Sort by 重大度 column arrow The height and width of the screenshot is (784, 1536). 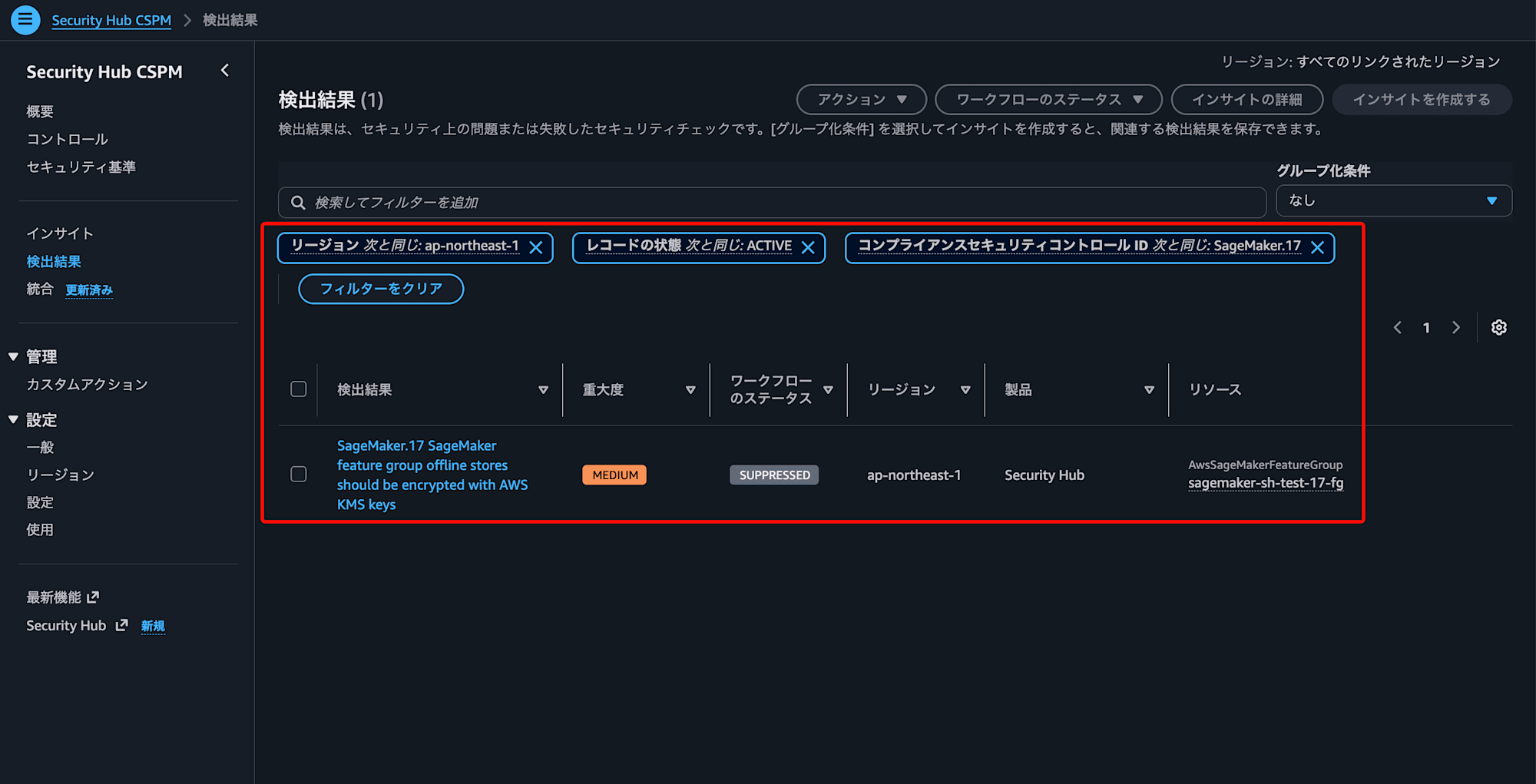[x=690, y=390]
